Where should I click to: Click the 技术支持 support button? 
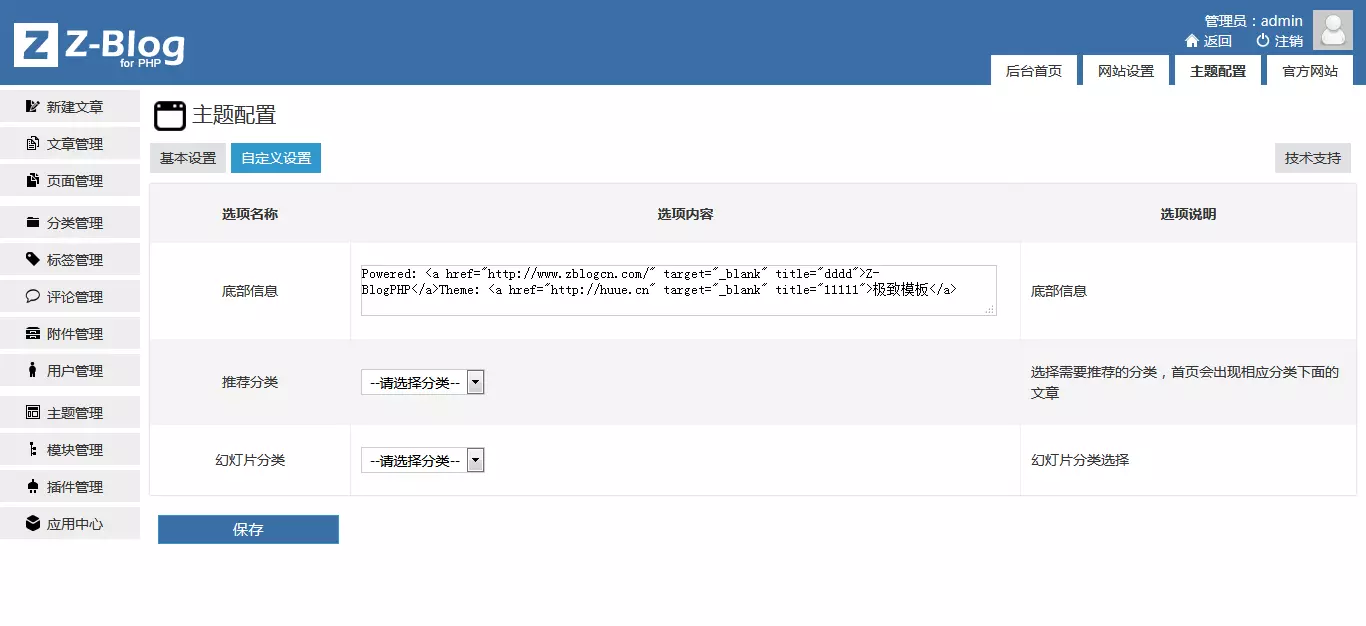click(x=1312, y=157)
